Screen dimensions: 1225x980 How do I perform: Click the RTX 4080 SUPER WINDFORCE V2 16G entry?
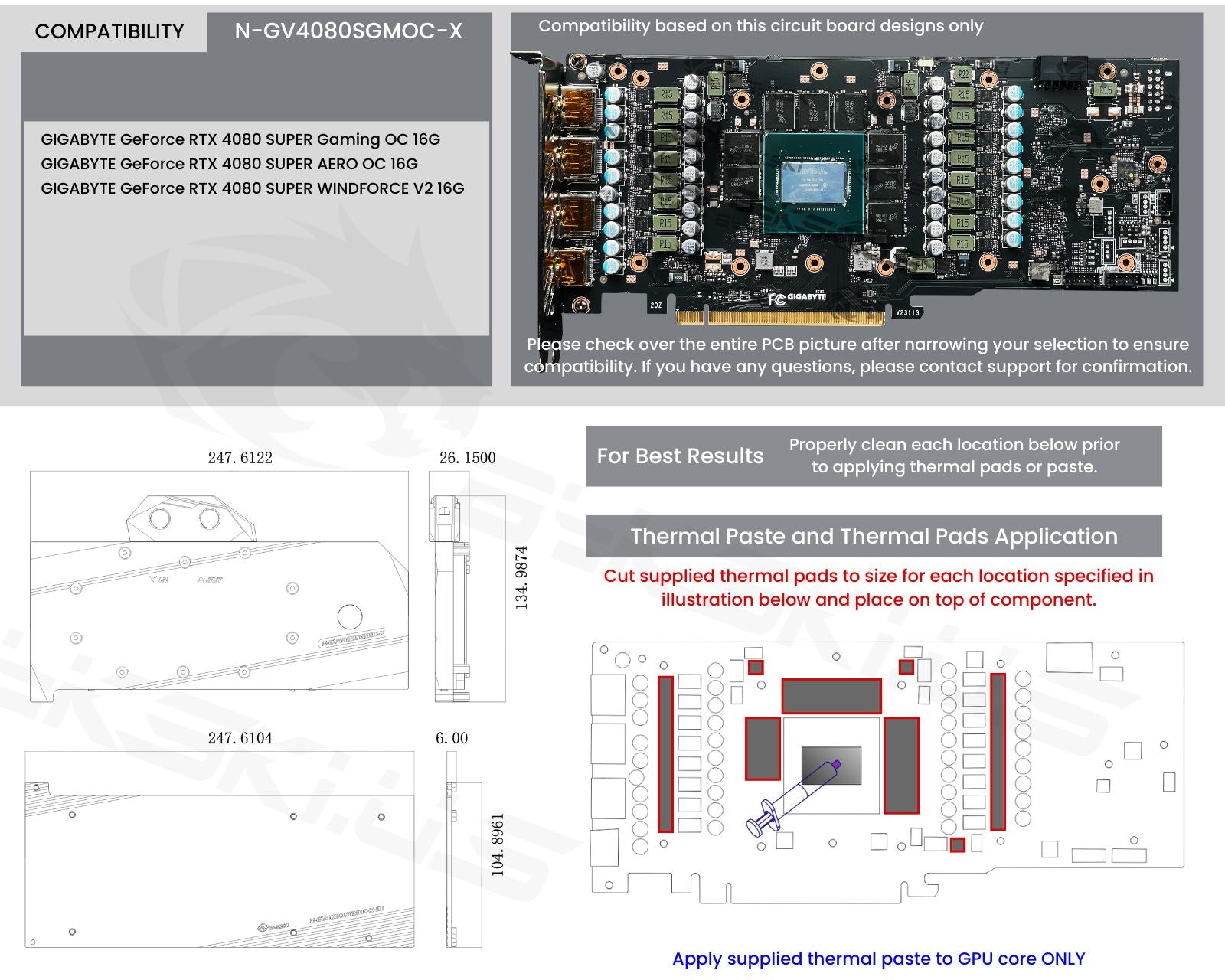[x=253, y=188]
